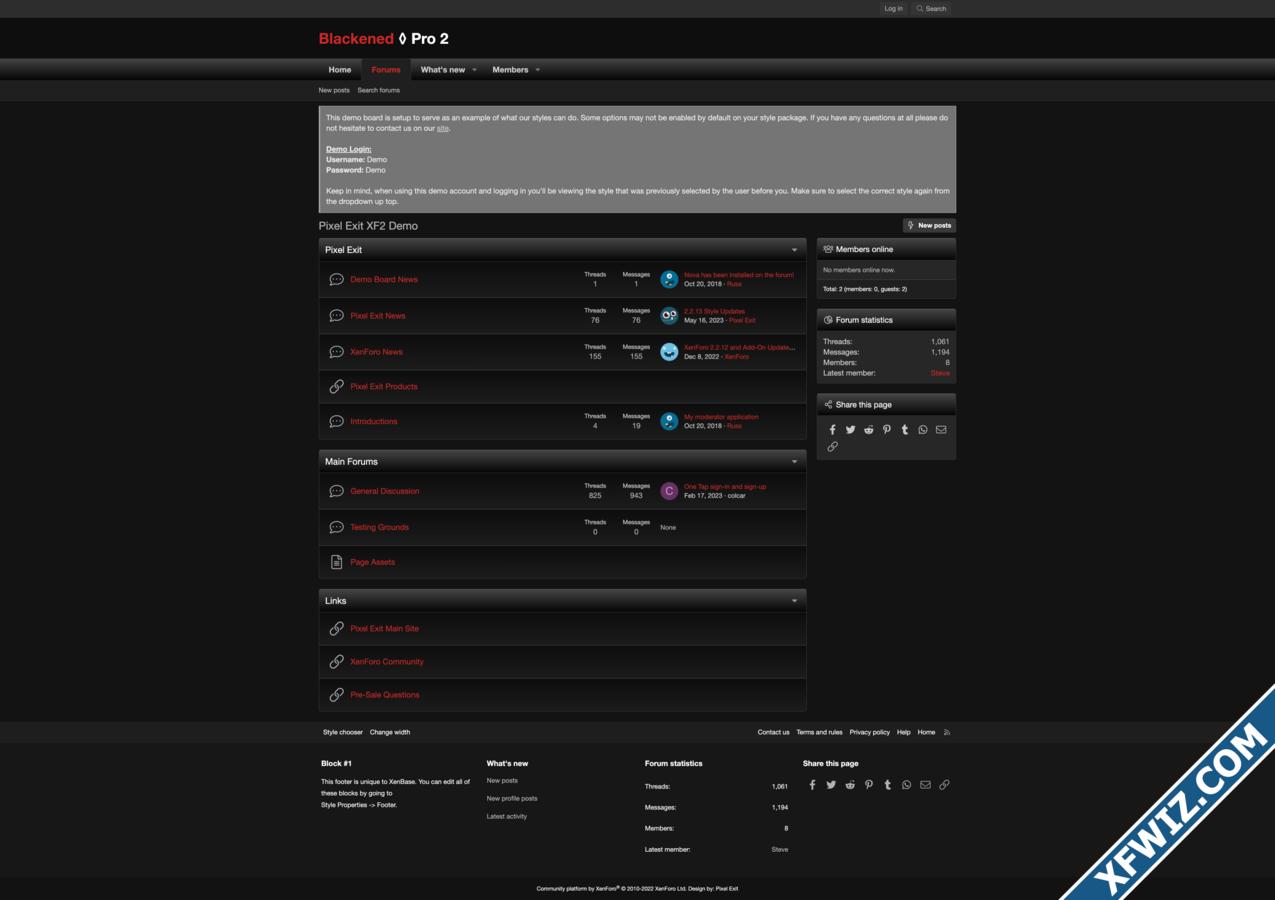Open the XenForo News forum
This screenshot has width=1275, height=900.
(x=376, y=352)
